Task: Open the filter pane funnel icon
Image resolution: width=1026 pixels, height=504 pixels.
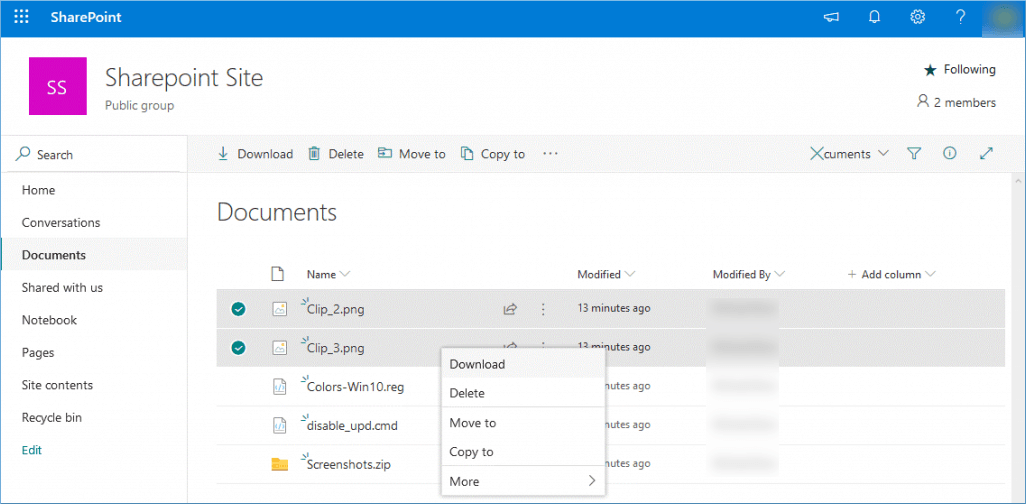Action: pyautogui.click(x=913, y=154)
